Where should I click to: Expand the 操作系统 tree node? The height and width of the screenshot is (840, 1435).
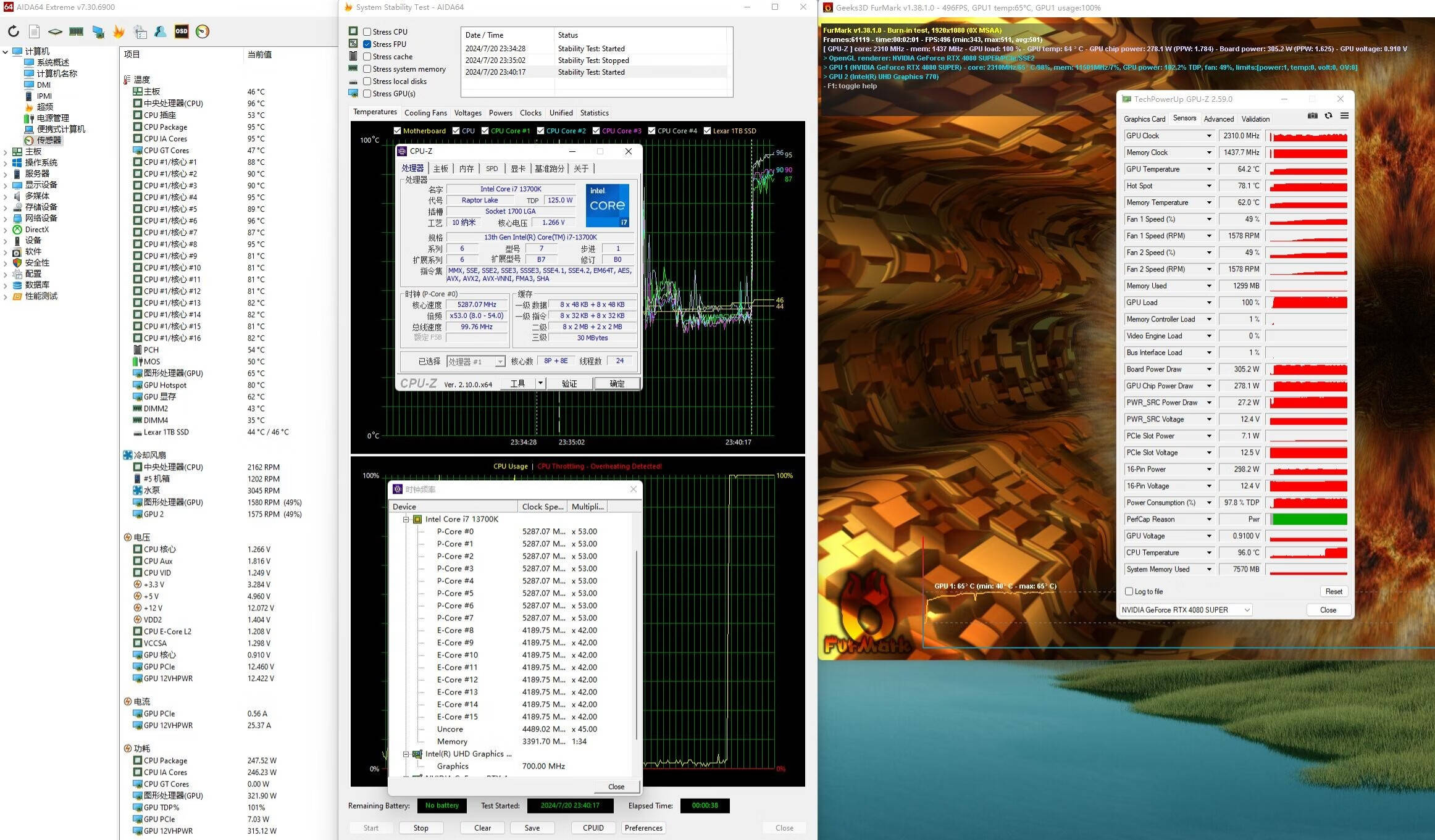click(x=6, y=162)
